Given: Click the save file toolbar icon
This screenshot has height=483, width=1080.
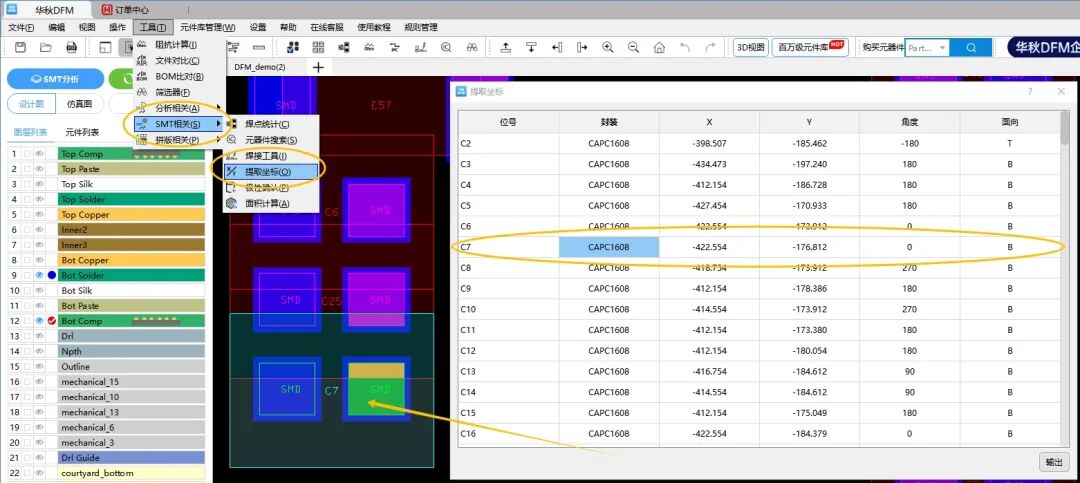Looking at the screenshot, I should (20, 47).
